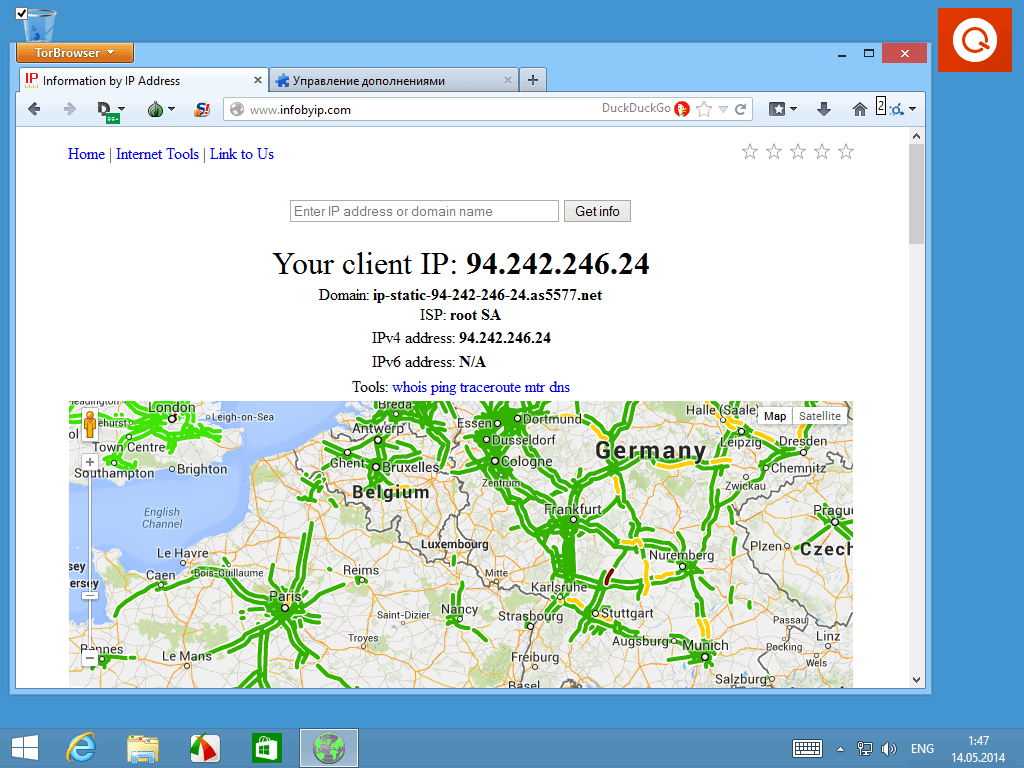The height and width of the screenshot is (768, 1024).
Task: Open the mtr tool link
Action: [534, 387]
